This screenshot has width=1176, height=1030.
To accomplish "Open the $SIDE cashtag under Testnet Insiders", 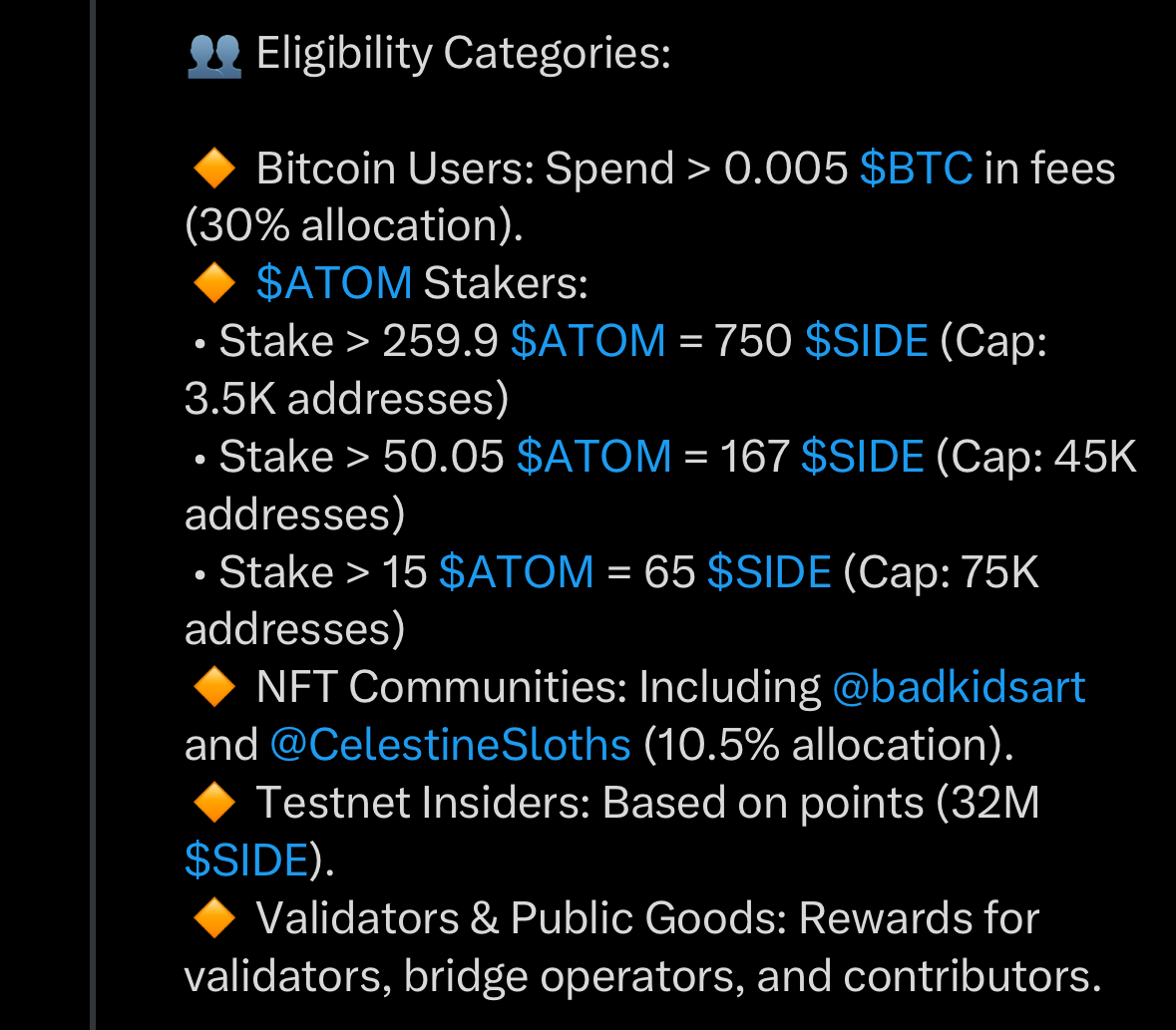I will pos(246,860).
